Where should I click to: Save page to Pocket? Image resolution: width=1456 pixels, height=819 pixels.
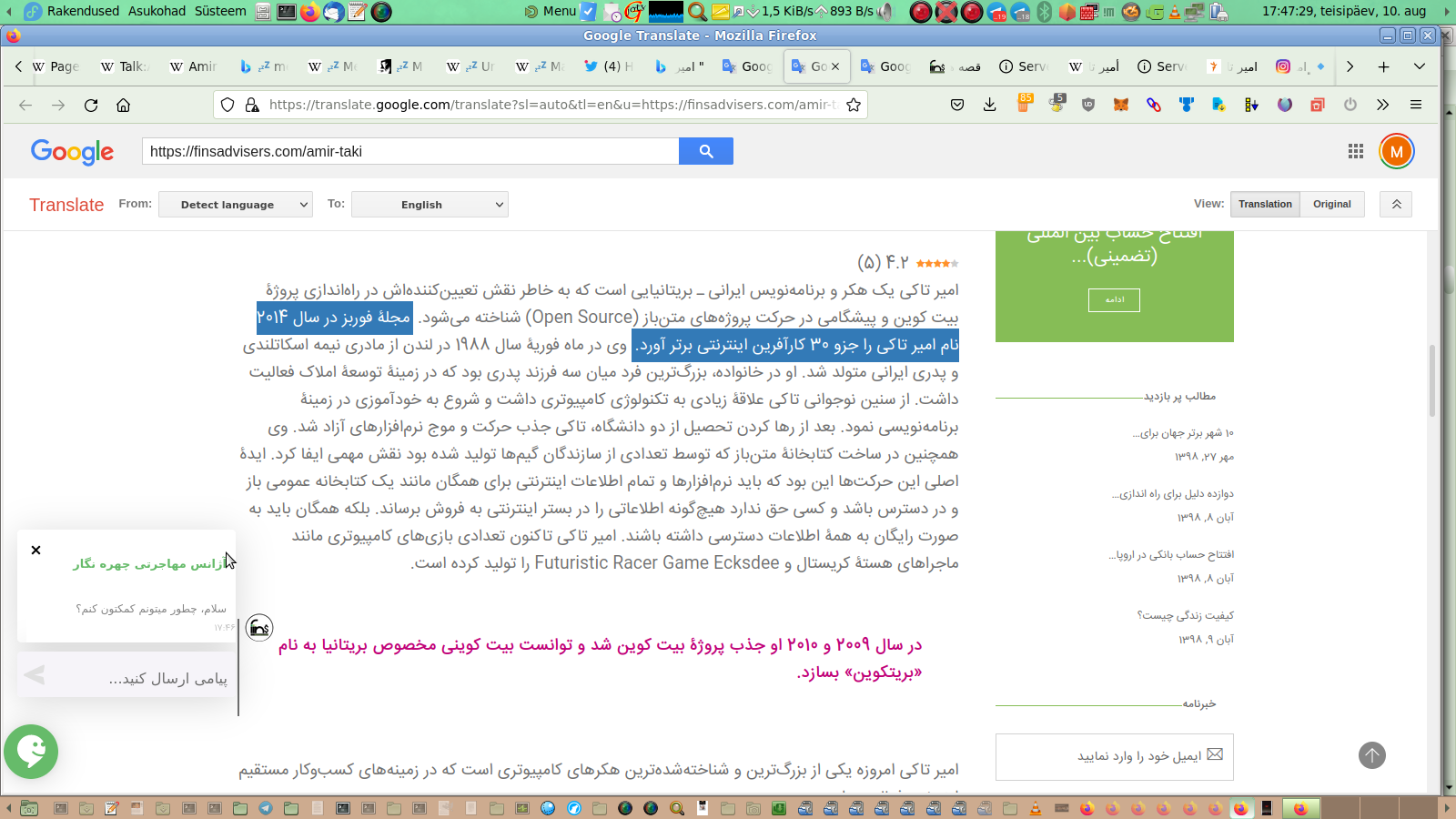coord(957,105)
